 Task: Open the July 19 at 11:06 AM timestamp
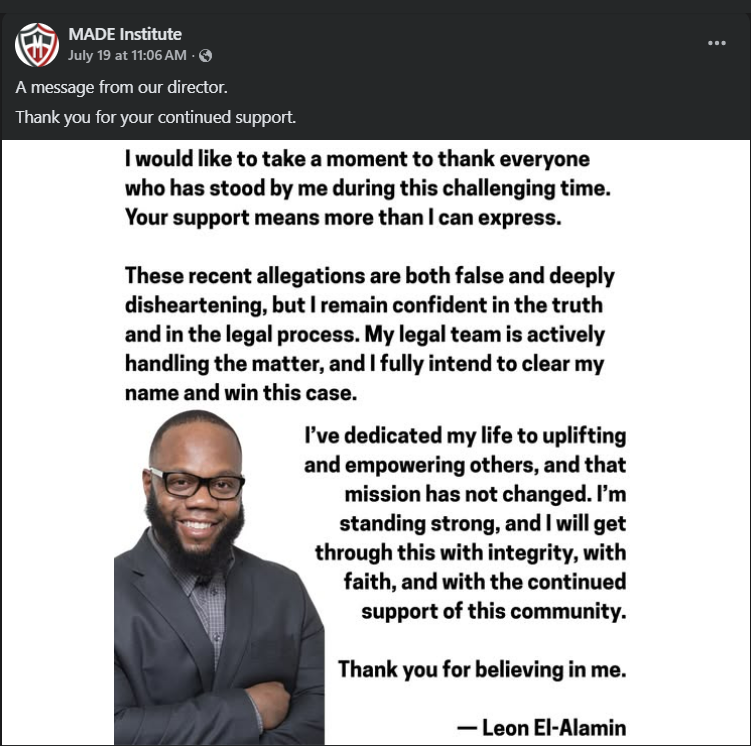[127, 56]
